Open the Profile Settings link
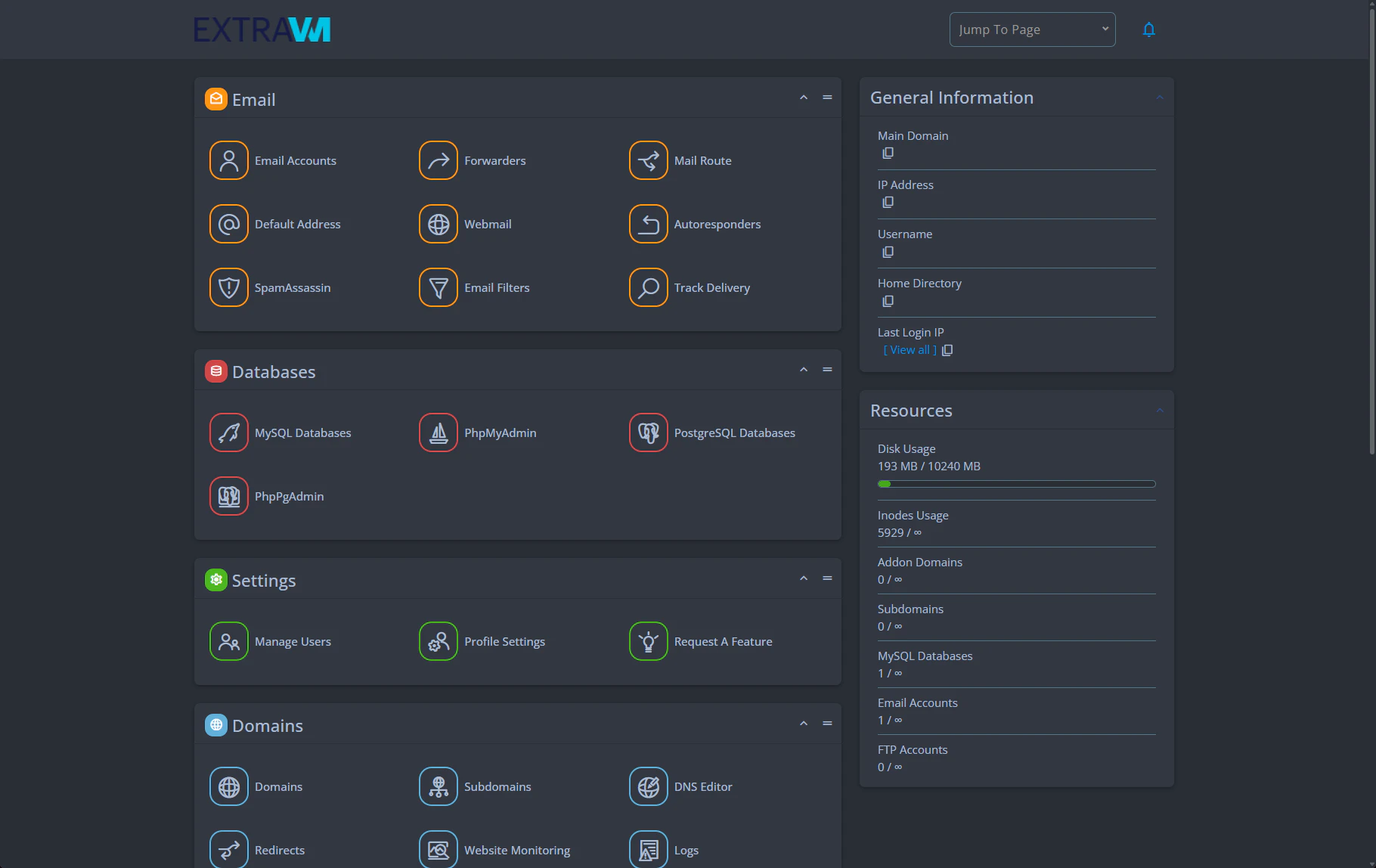Image resolution: width=1376 pixels, height=868 pixels. click(504, 641)
